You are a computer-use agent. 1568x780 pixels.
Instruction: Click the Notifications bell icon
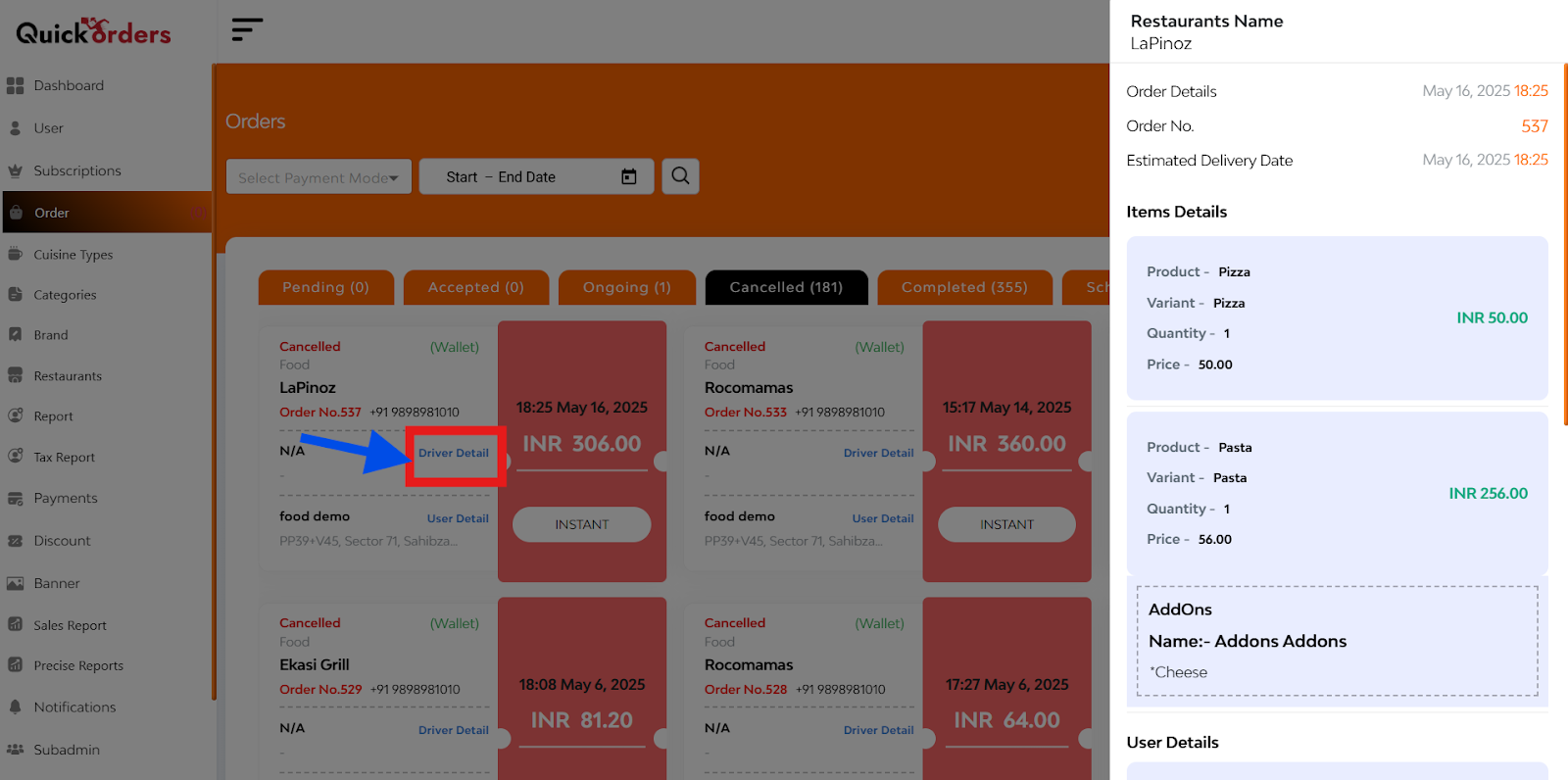coord(15,707)
